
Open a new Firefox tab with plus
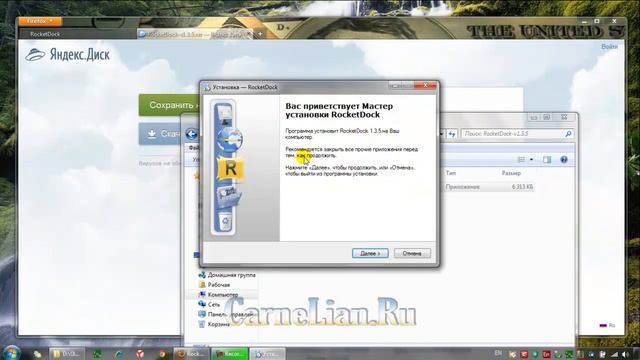coord(260,34)
